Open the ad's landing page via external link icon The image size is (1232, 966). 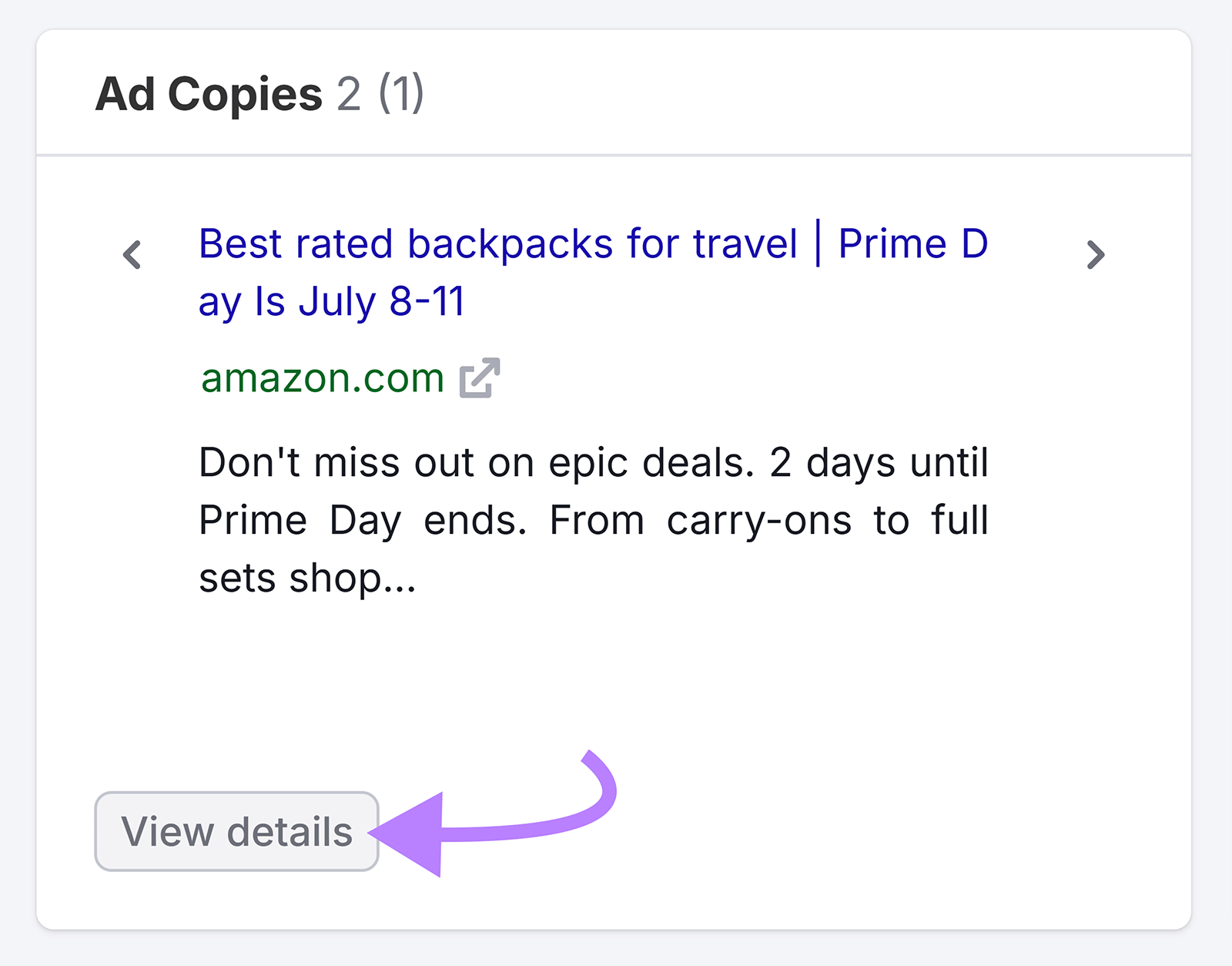481,376
